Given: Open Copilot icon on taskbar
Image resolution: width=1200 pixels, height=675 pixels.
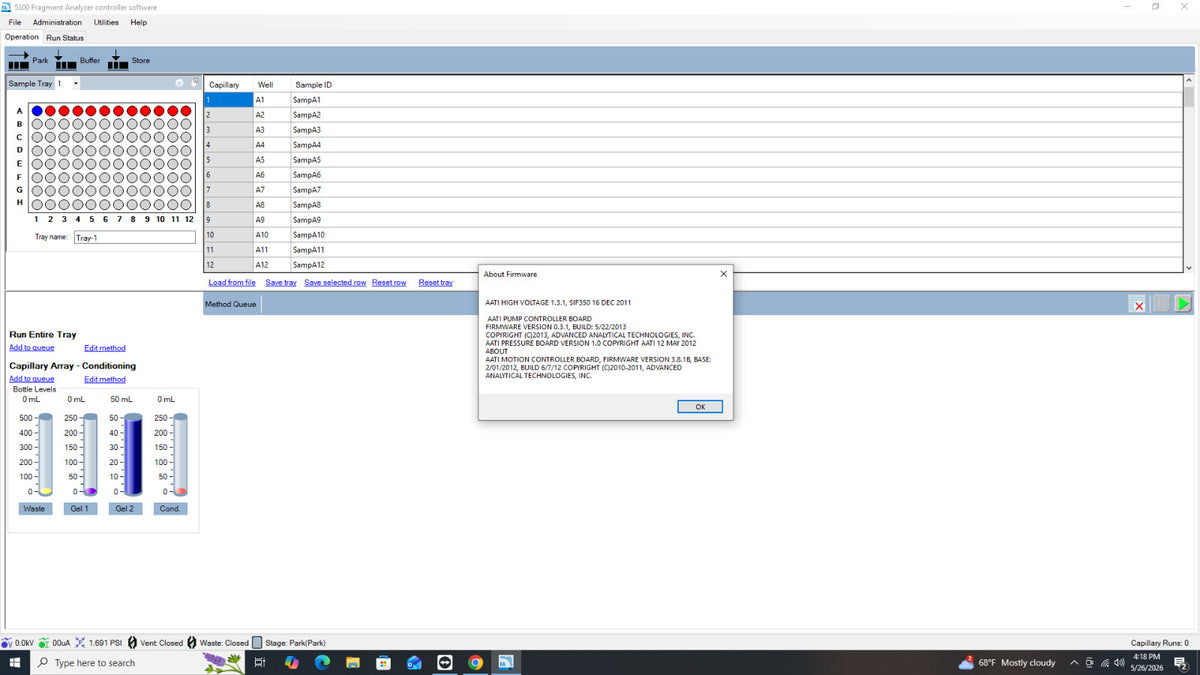Looking at the screenshot, I should tap(291, 663).
